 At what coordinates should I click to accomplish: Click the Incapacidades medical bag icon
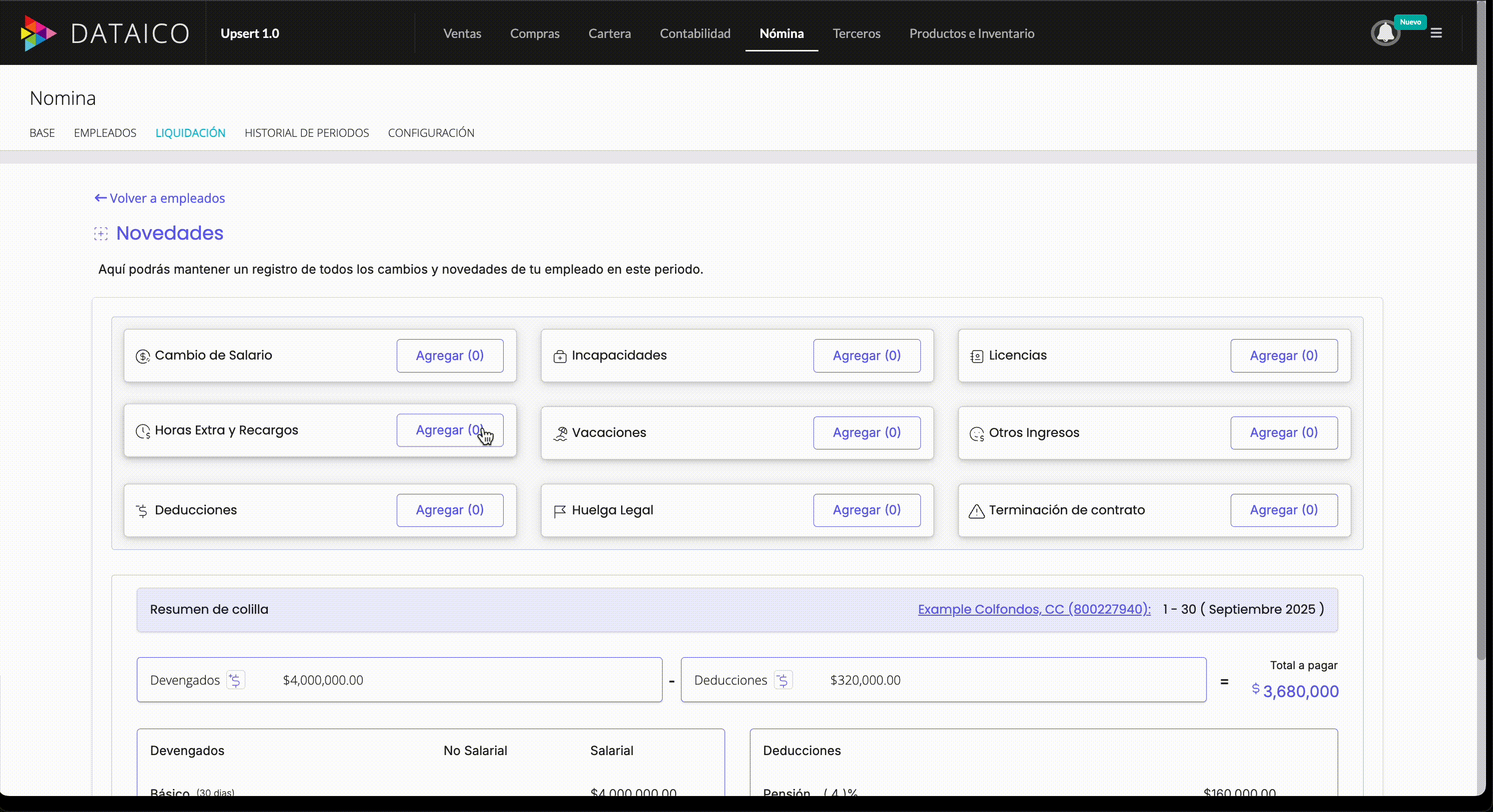pos(560,357)
